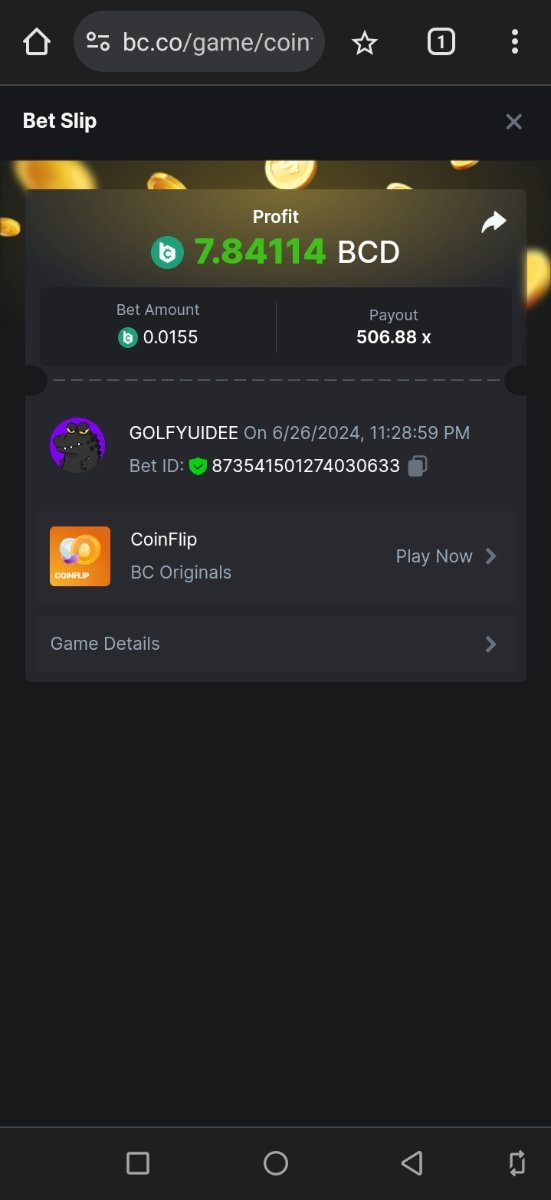Tap the CoinFlip game thumbnail
Viewport: 551px width, 1200px height.
(x=80, y=556)
